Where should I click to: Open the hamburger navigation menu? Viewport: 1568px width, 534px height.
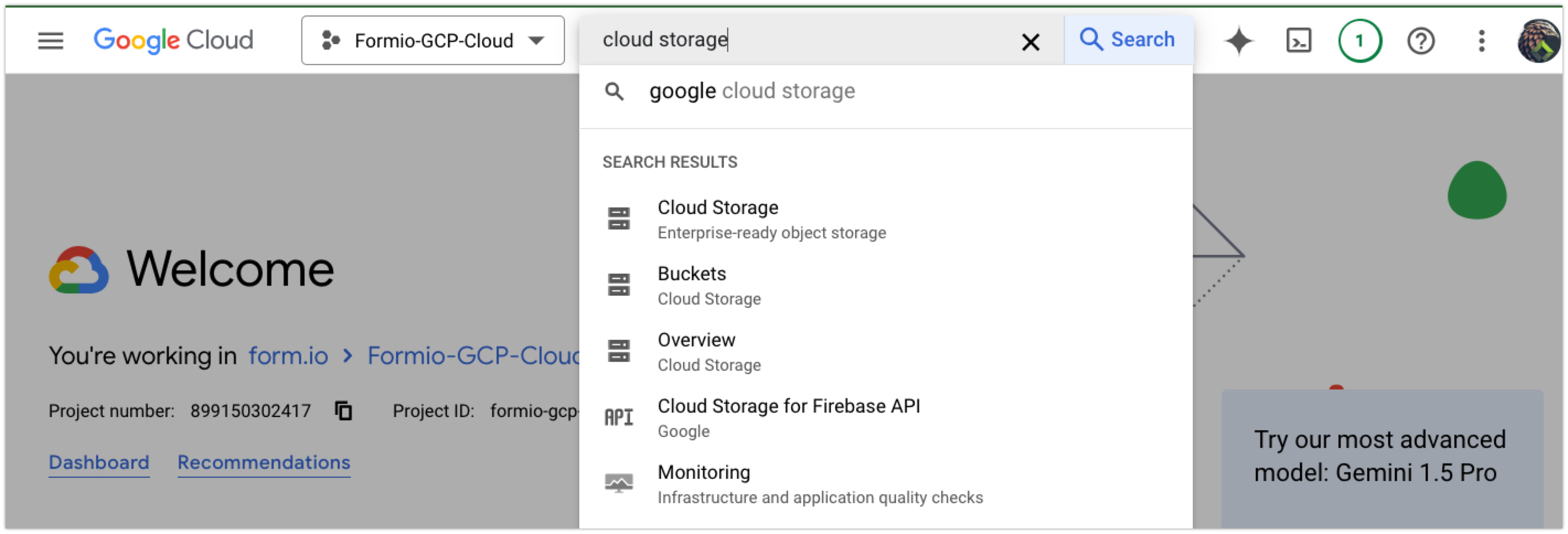[51, 41]
